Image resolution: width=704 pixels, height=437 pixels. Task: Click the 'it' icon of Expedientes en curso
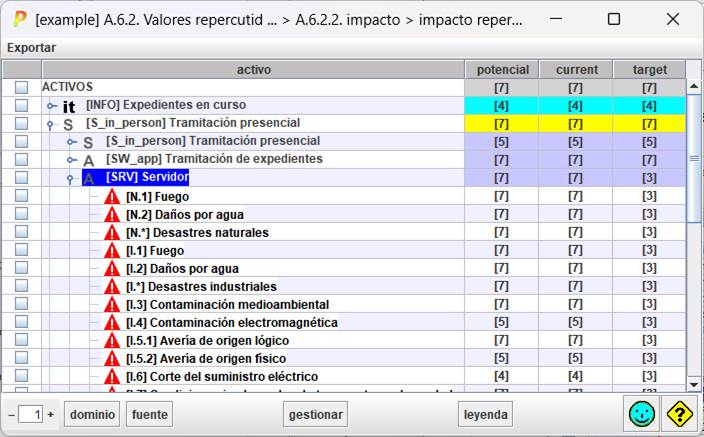coord(69,106)
